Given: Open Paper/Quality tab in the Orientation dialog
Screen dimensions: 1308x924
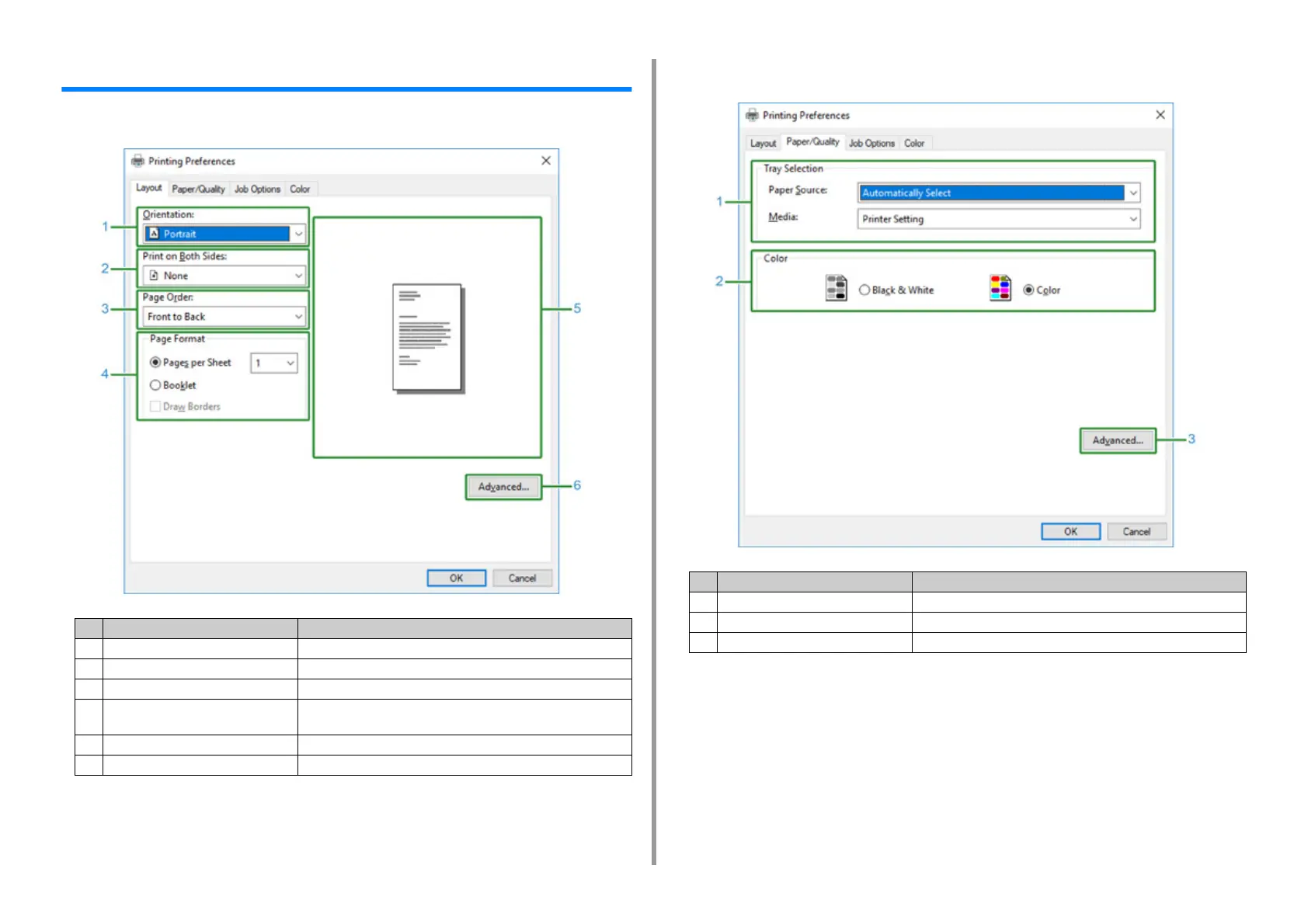Looking at the screenshot, I should pos(199,189).
